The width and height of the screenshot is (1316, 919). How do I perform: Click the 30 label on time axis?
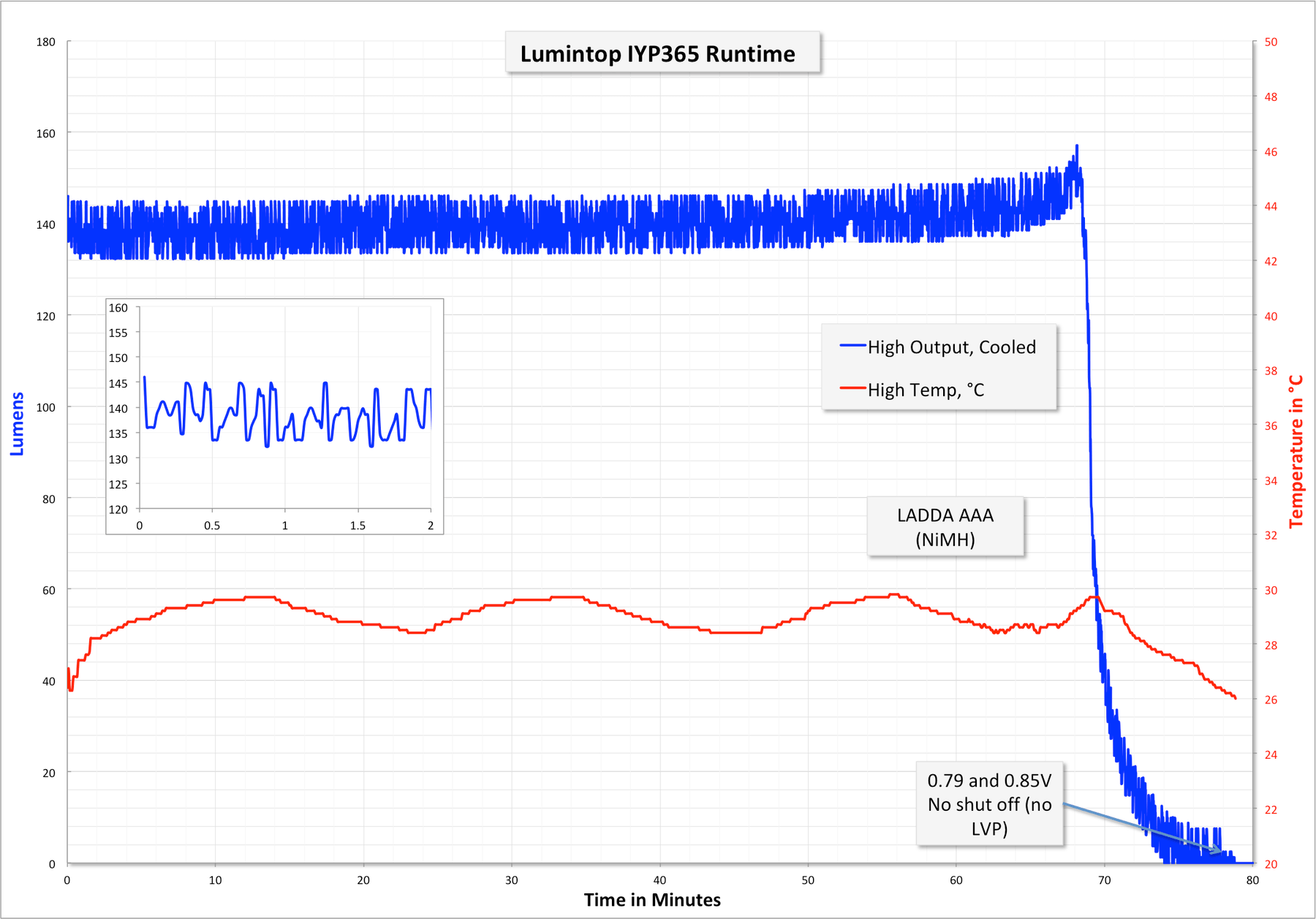click(x=511, y=880)
